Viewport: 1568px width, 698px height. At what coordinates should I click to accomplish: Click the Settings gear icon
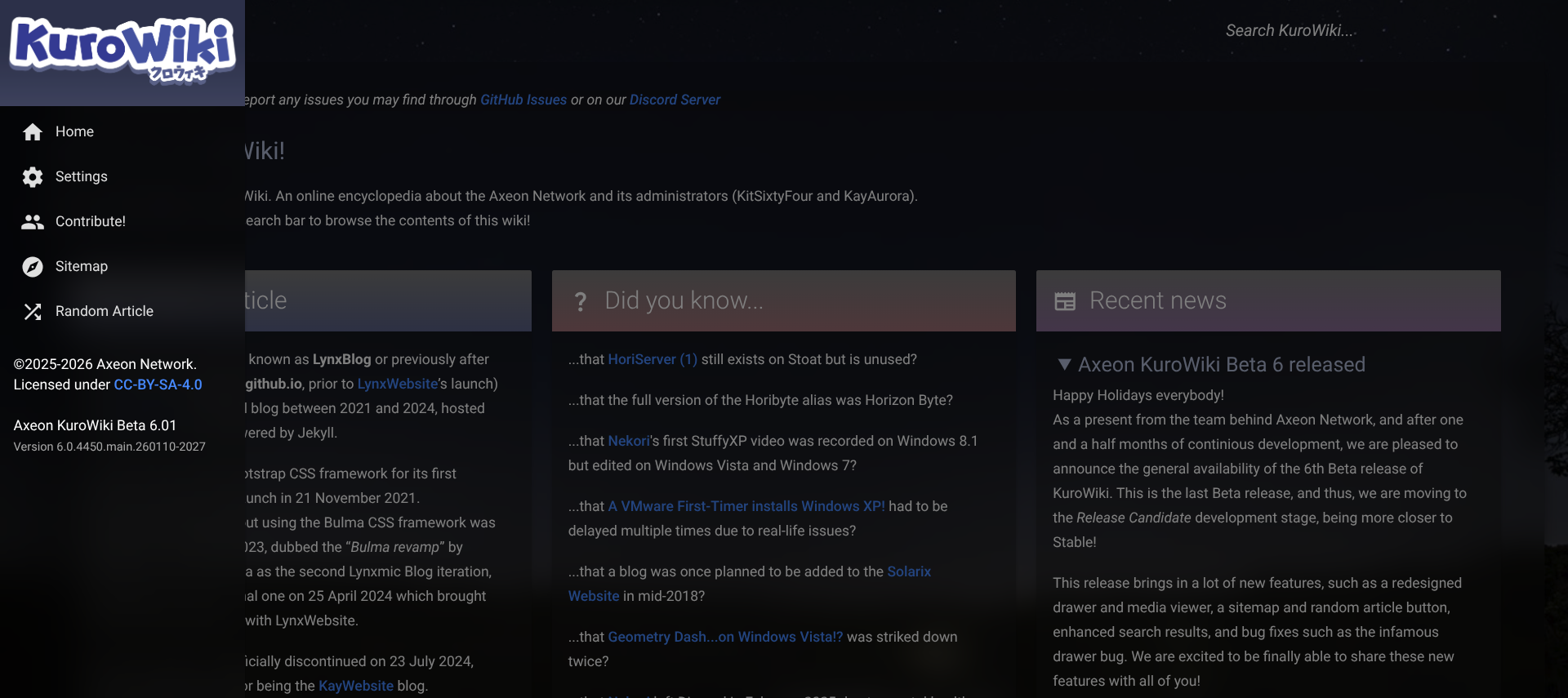click(x=33, y=176)
